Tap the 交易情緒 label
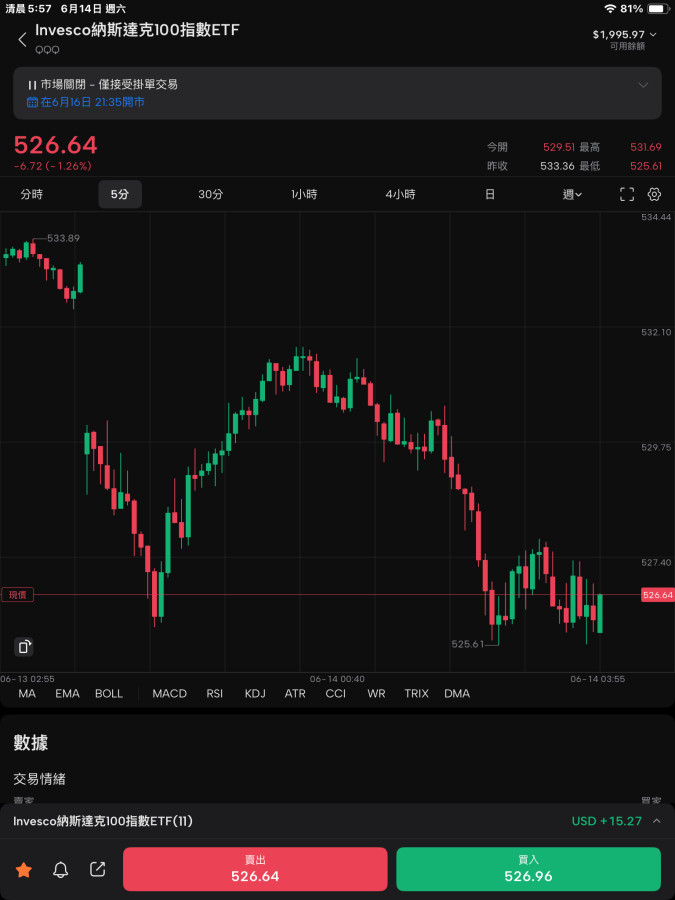 tap(40, 779)
